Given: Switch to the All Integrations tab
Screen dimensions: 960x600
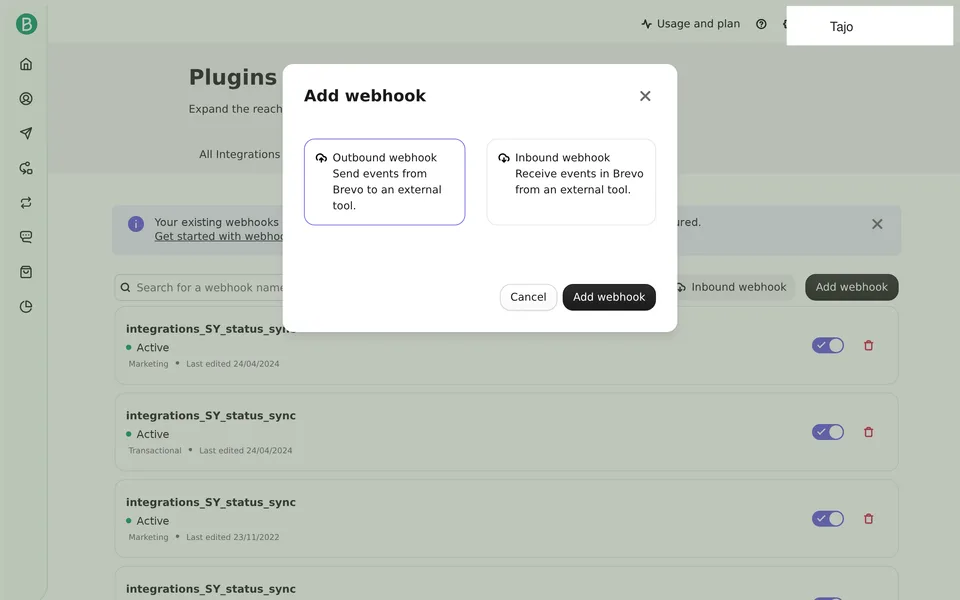Looking at the screenshot, I should 239,154.
